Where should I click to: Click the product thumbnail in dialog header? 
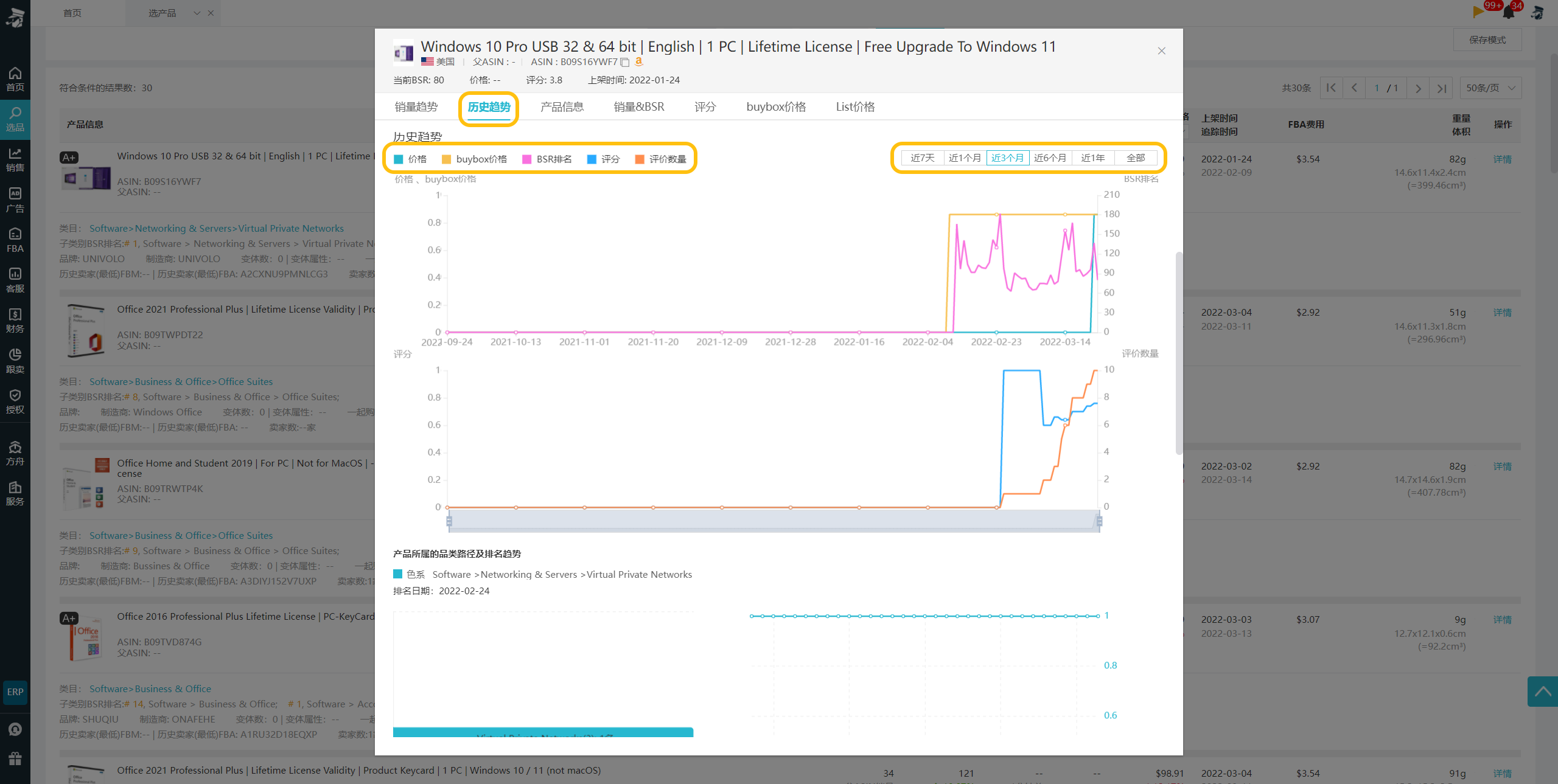pyautogui.click(x=403, y=54)
